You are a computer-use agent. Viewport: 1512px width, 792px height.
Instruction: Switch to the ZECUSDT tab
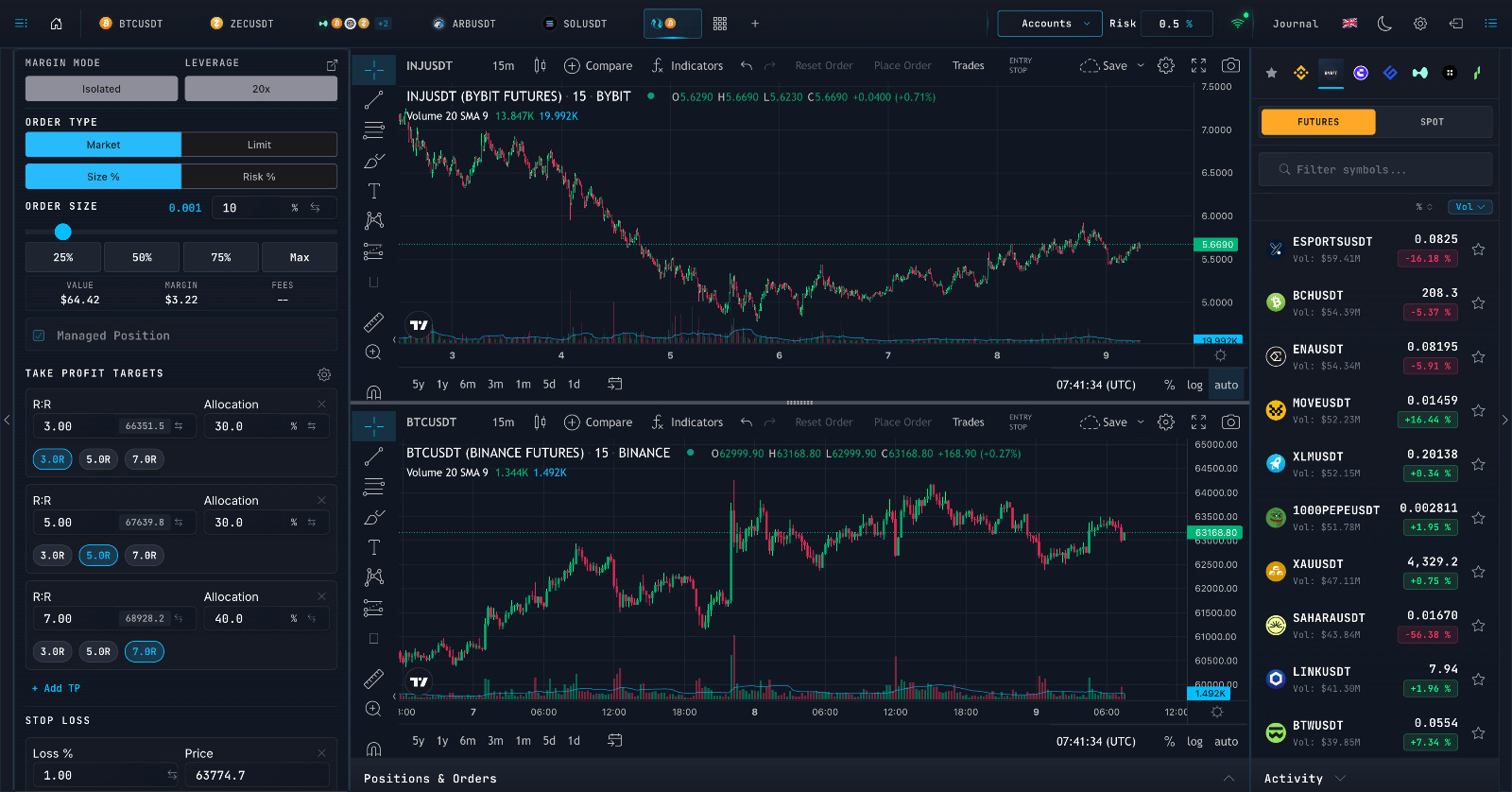pyautogui.click(x=241, y=24)
